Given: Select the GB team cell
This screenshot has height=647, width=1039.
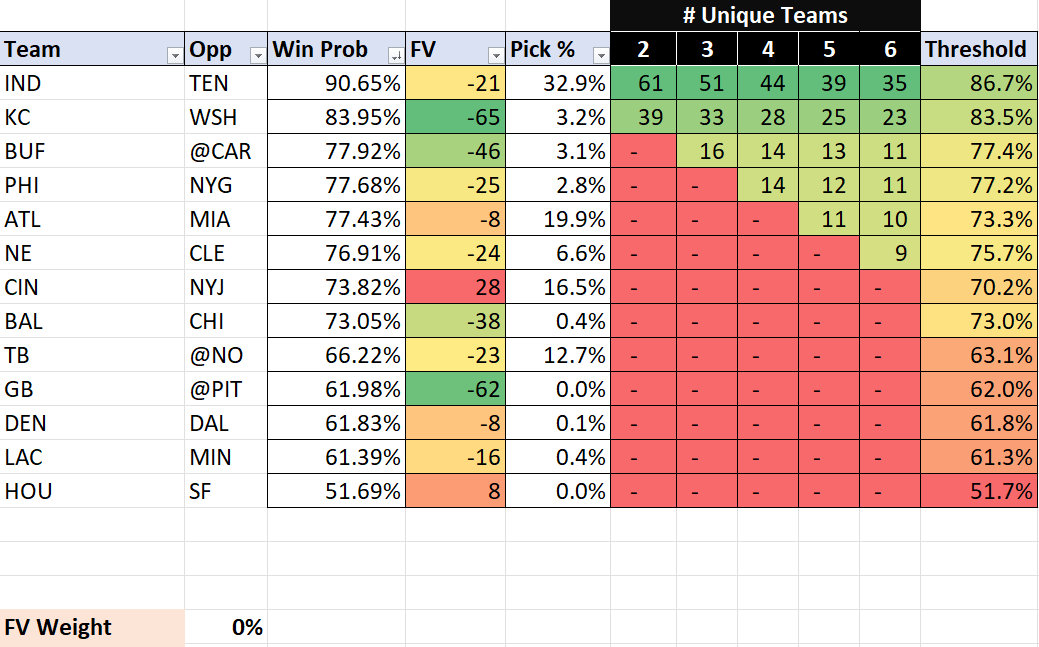Looking at the screenshot, I should click(x=92, y=390).
